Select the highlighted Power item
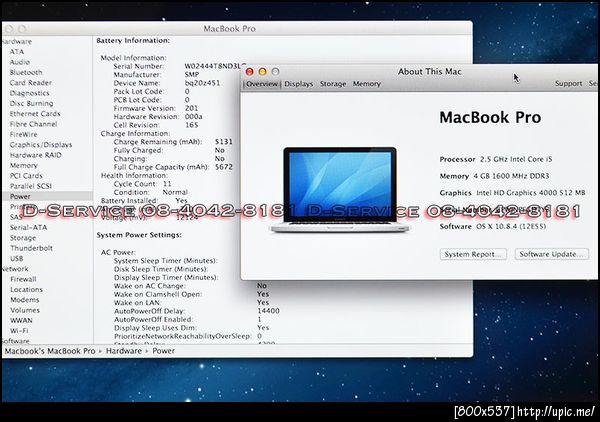Image resolution: width=600 pixels, height=422 pixels. (x=48, y=196)
